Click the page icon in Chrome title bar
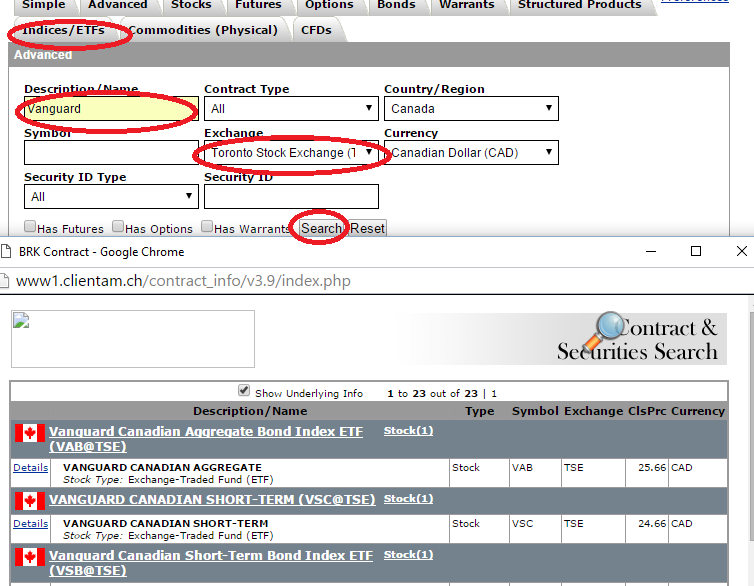This screenshot has width=754, height=586. [x=8, y=252]
